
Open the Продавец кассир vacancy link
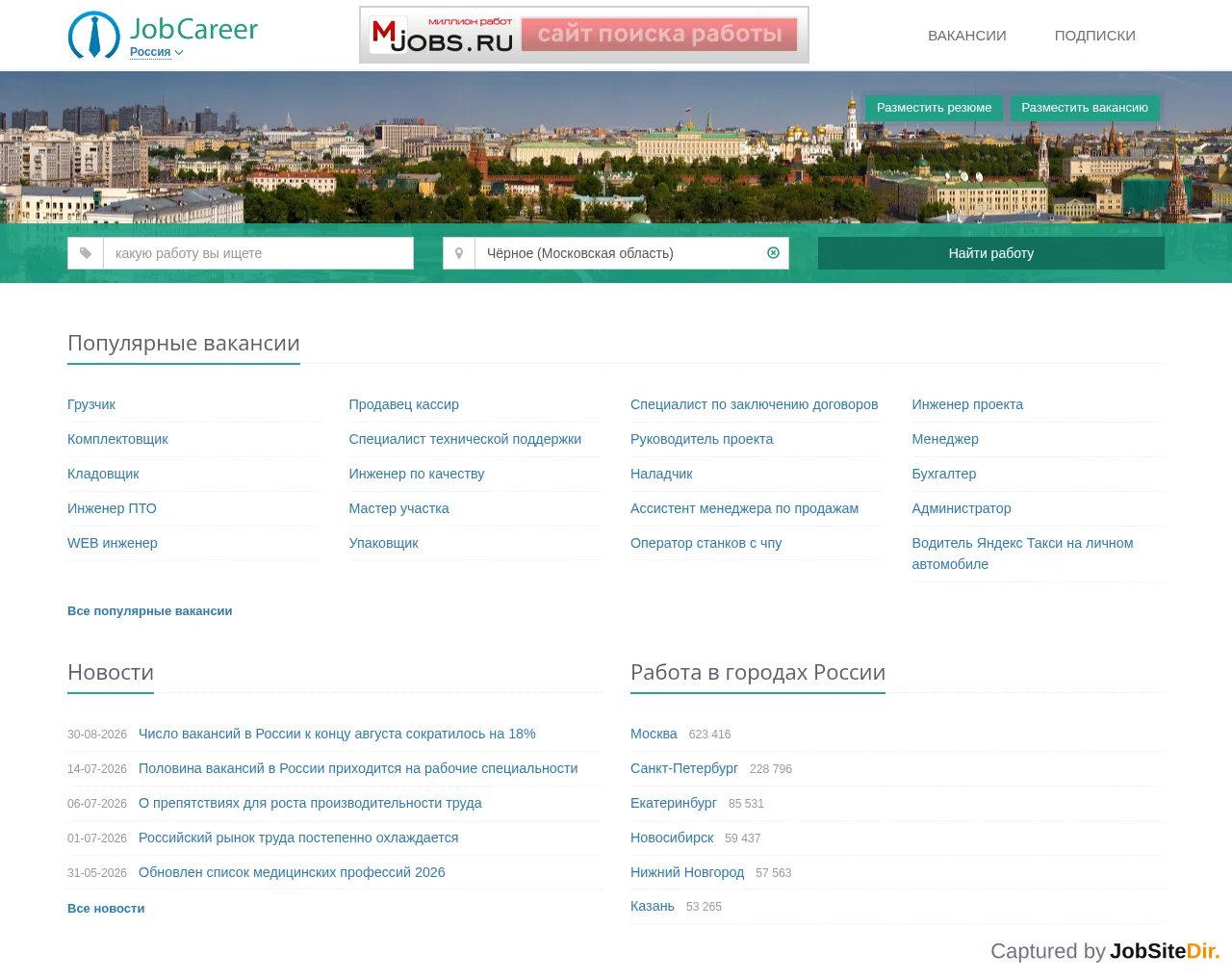[x=404, y=404]
